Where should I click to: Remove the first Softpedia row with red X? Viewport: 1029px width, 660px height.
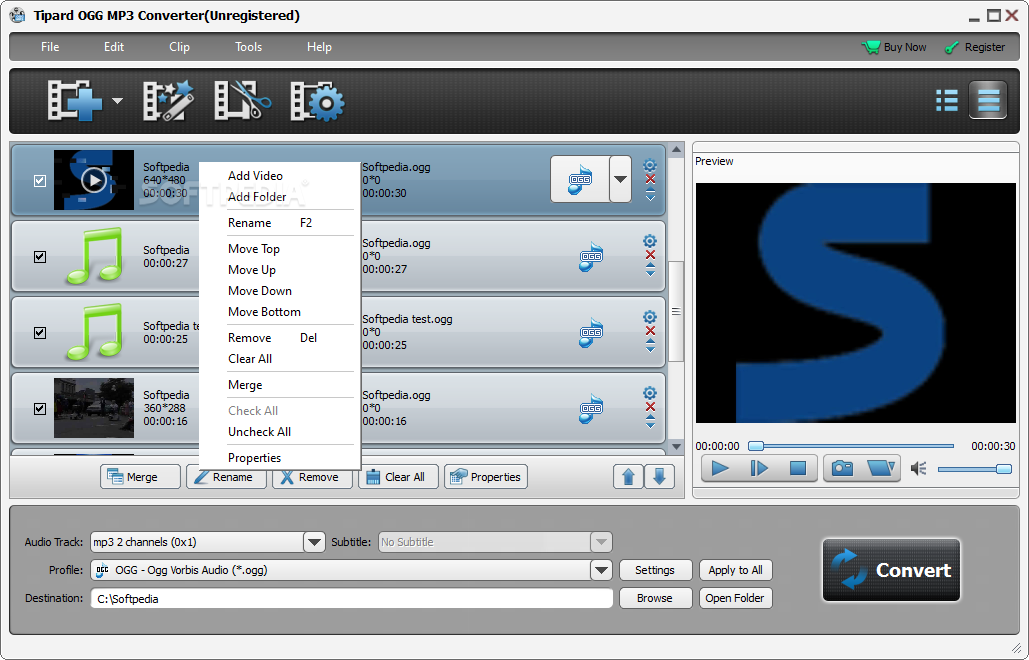pyautogui.click(x=650, y=179)
